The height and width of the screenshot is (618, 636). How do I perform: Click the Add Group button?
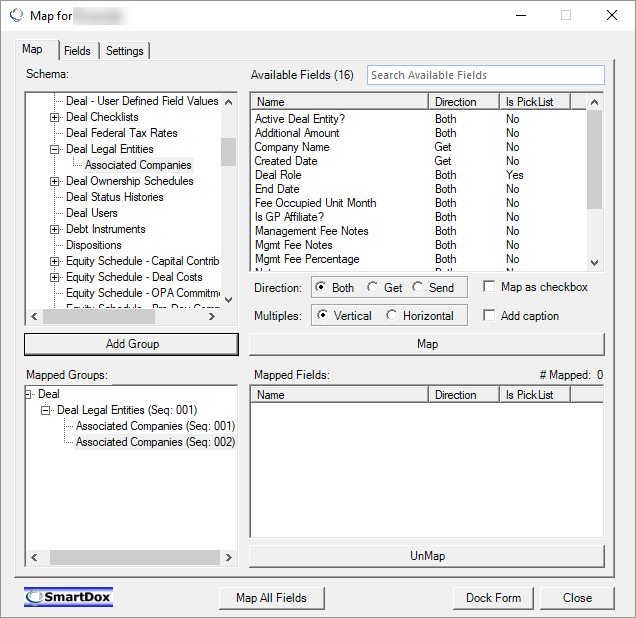[x=131, y=344]
